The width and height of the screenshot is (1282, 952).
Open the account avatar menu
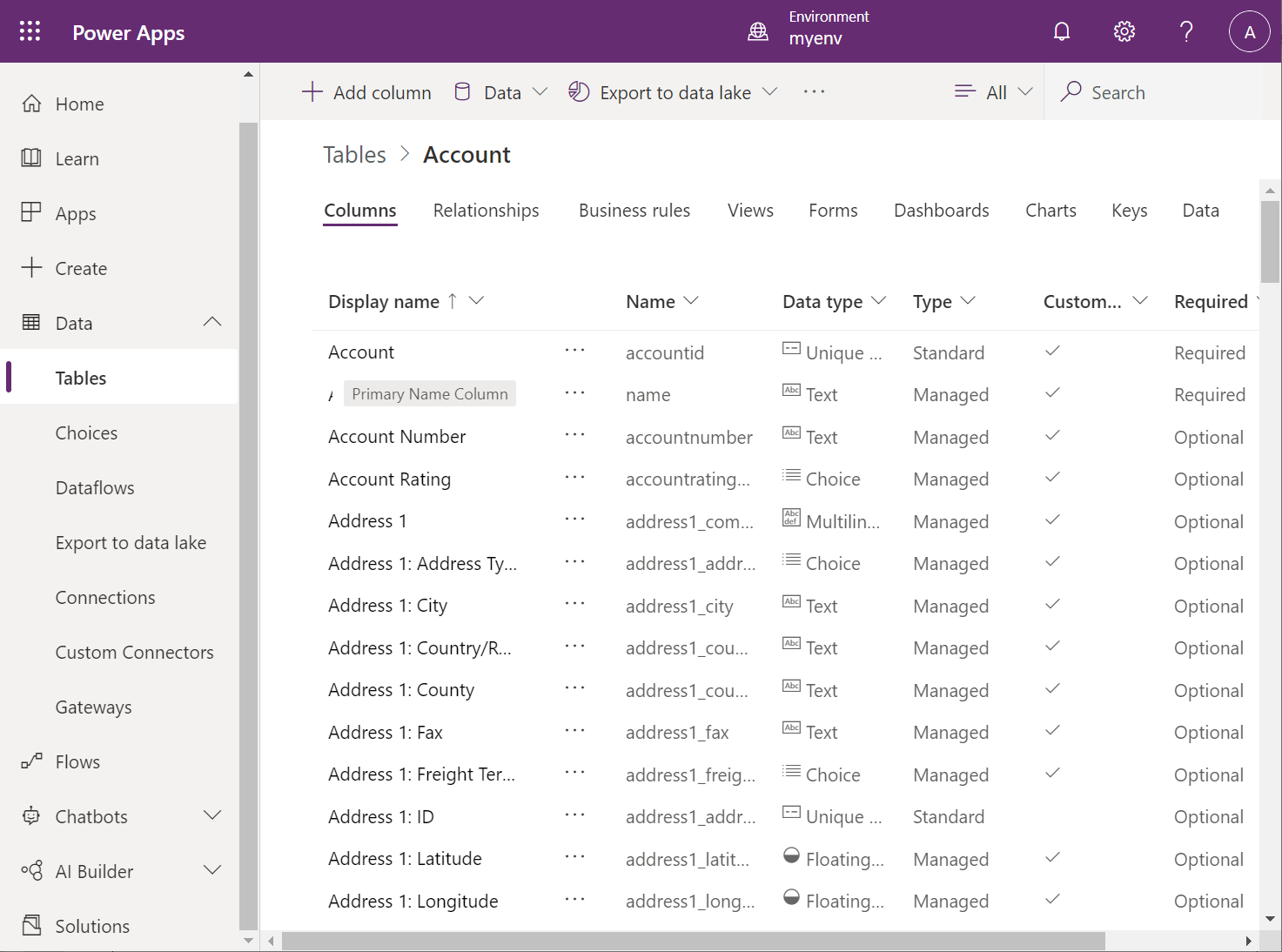click(x=1249, y=32)
